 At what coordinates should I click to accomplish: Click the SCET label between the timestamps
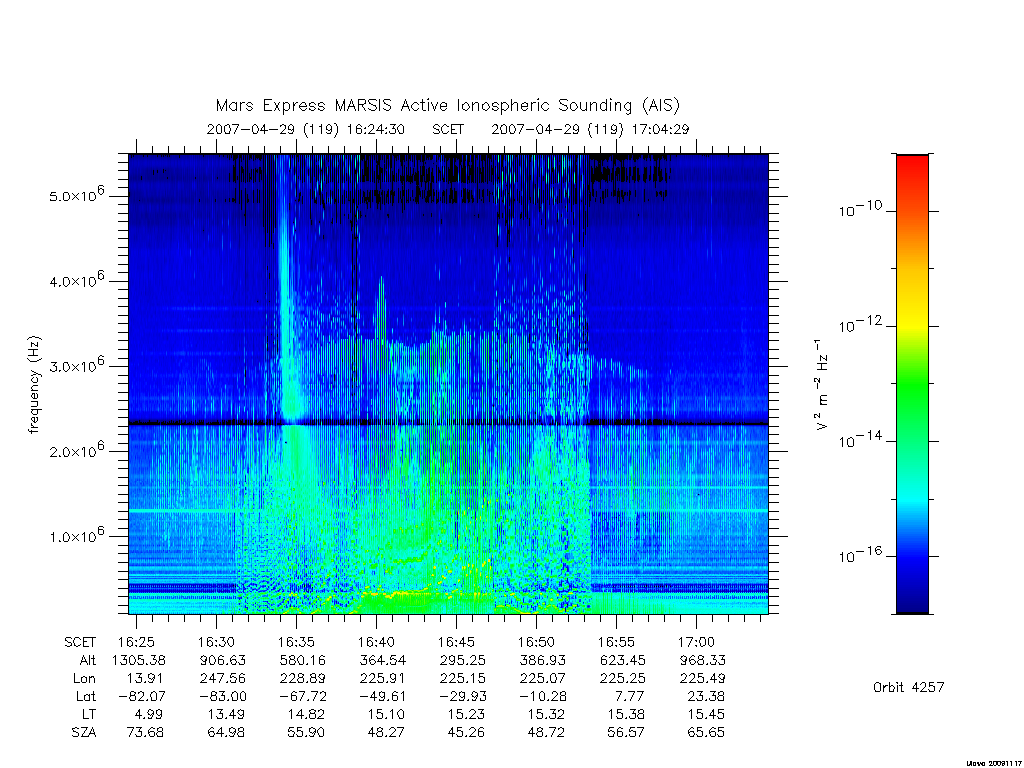coord(448,129)
